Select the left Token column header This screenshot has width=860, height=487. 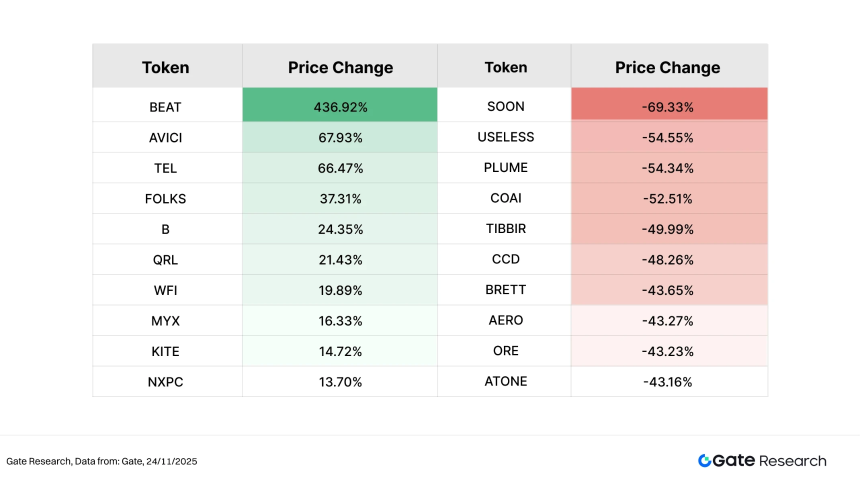click(166, 68)
